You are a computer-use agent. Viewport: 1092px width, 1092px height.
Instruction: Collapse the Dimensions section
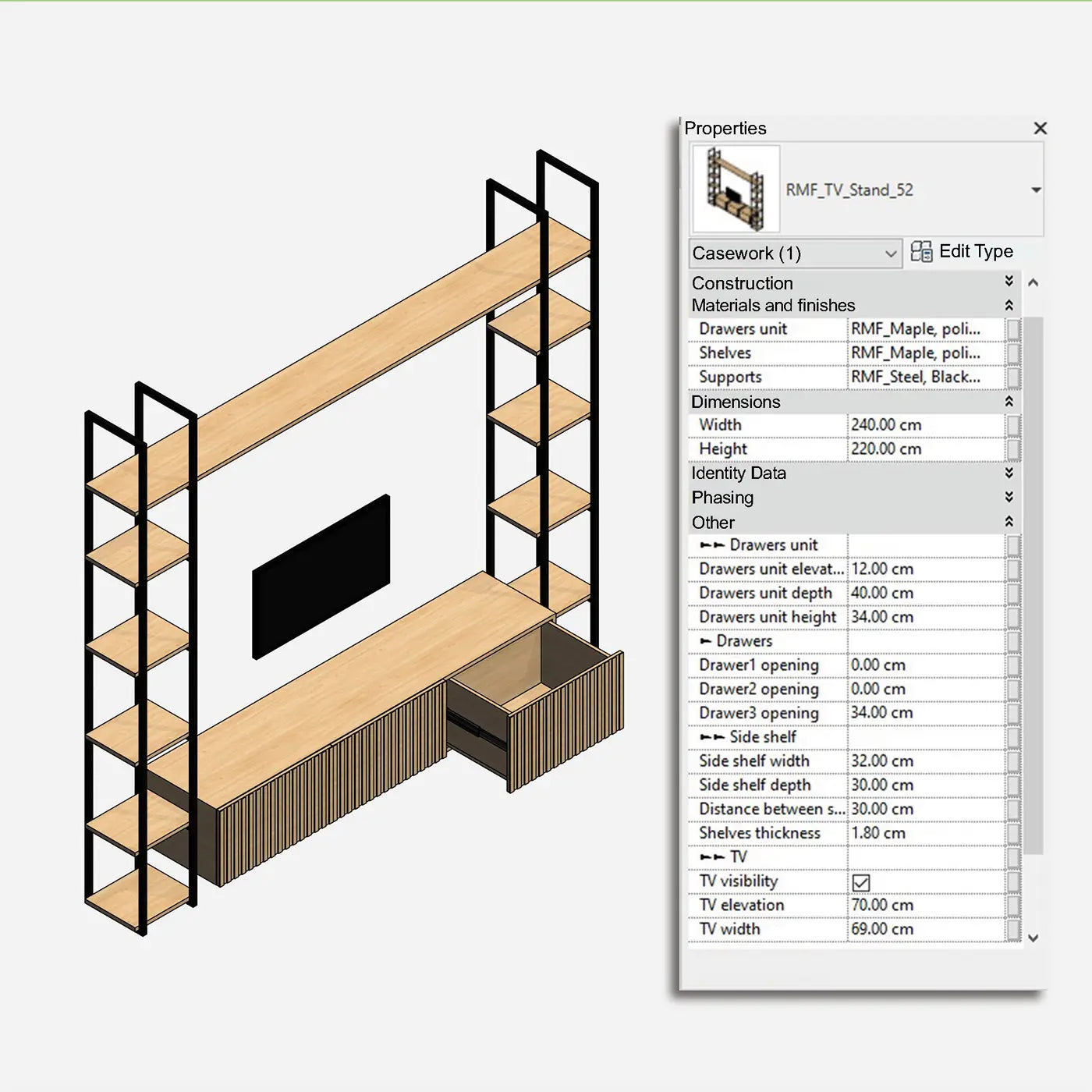pyautogui.click(x=1009, y=402)
